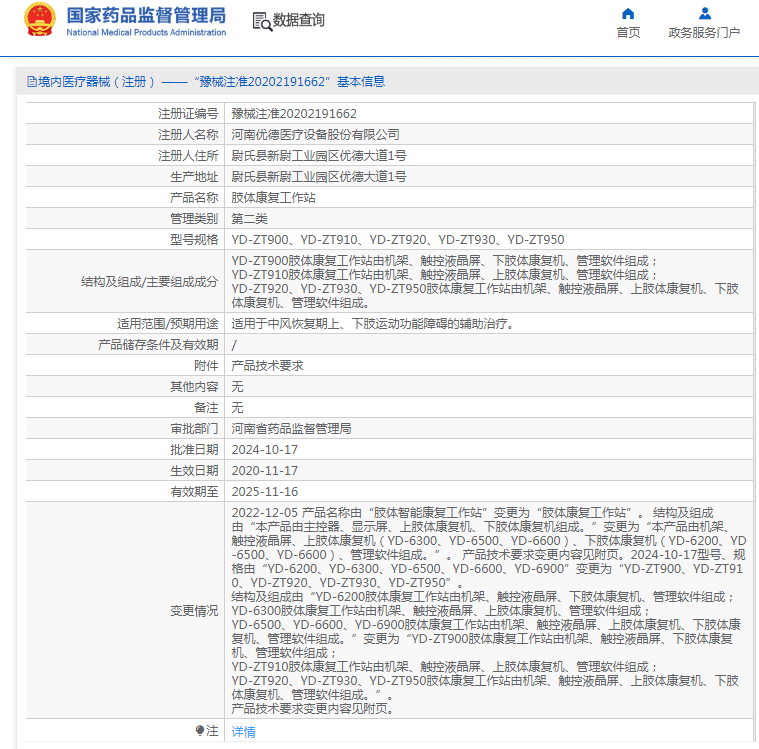The height and width of the screenshot is (749, 759).
Task: Click the 备注 label
Action: coord(206,408)
